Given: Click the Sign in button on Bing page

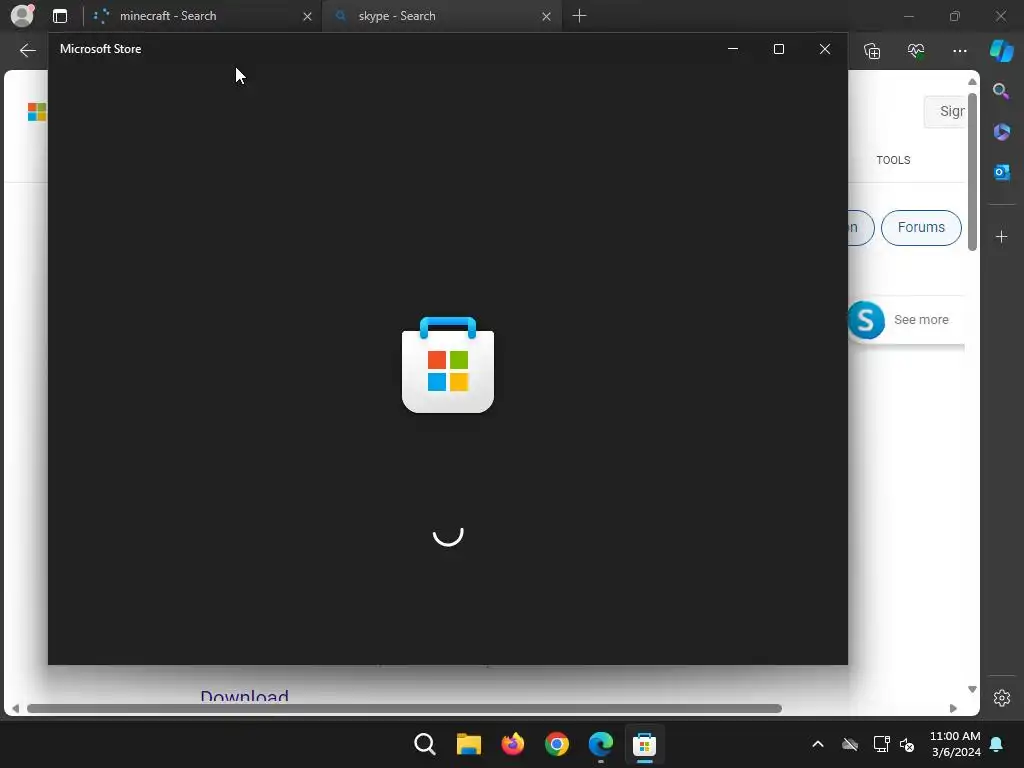Looking at the screenshot, I should click(x=945, y=112).
